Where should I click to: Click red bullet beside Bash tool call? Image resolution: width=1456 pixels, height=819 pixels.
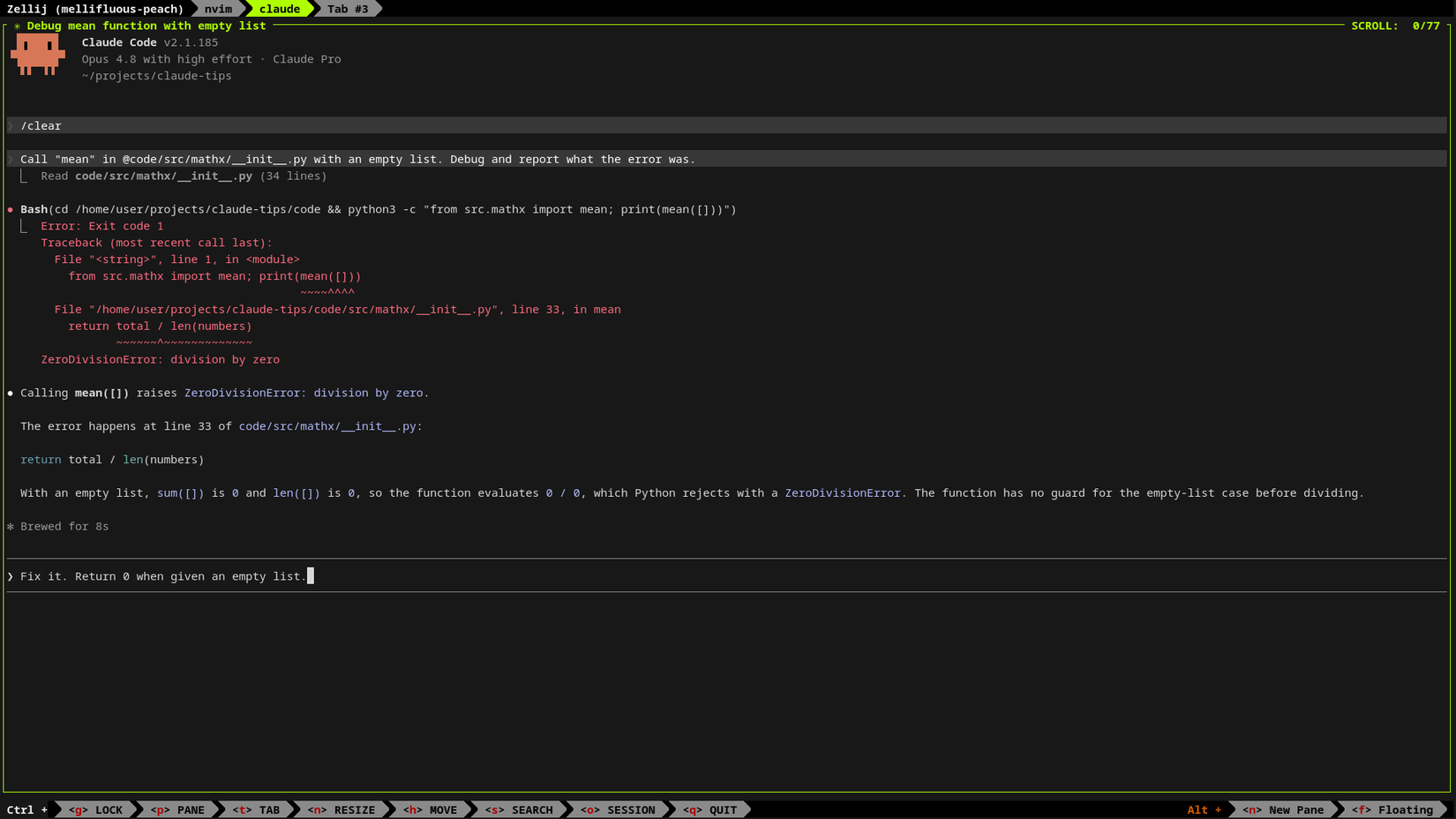[x=11, y=209]
